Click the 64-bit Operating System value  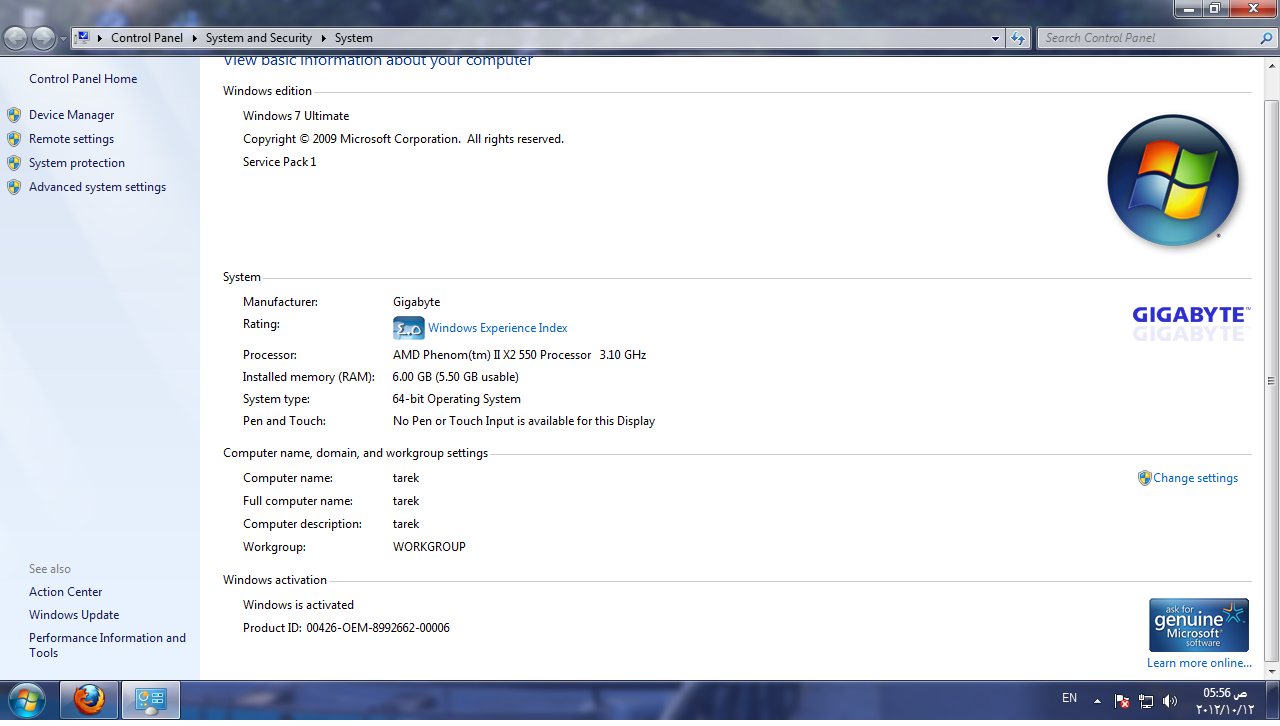(x=457, y=399)
